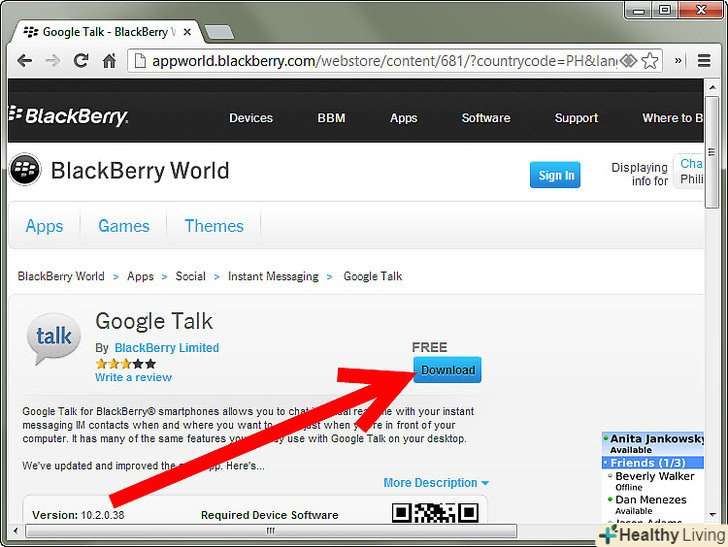
Task: Click the BlackBerry World heading text
Action: (140, 170)
